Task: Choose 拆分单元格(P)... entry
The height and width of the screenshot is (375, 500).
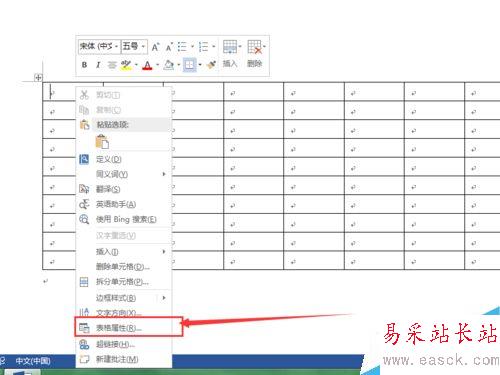Action: (124, 282)
